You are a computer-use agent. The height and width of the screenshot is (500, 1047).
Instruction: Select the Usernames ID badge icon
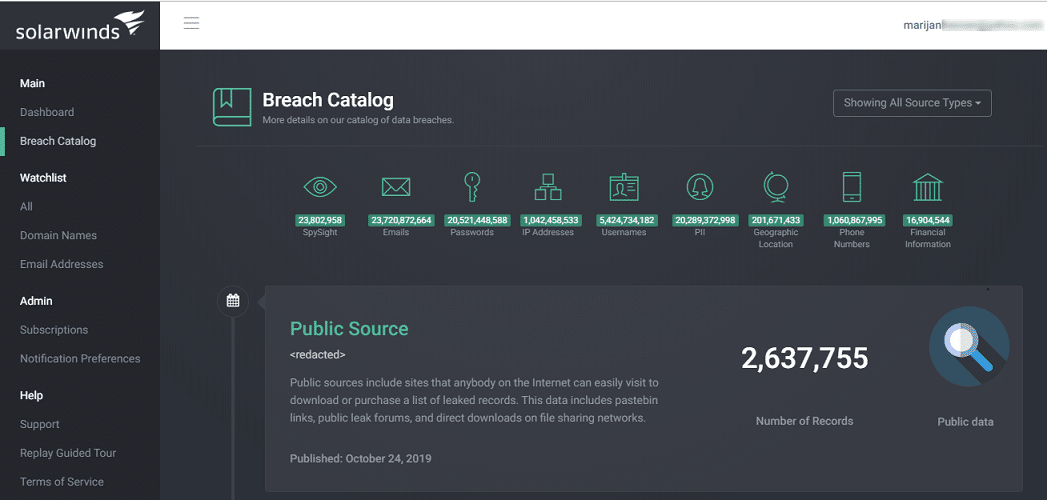624,188
